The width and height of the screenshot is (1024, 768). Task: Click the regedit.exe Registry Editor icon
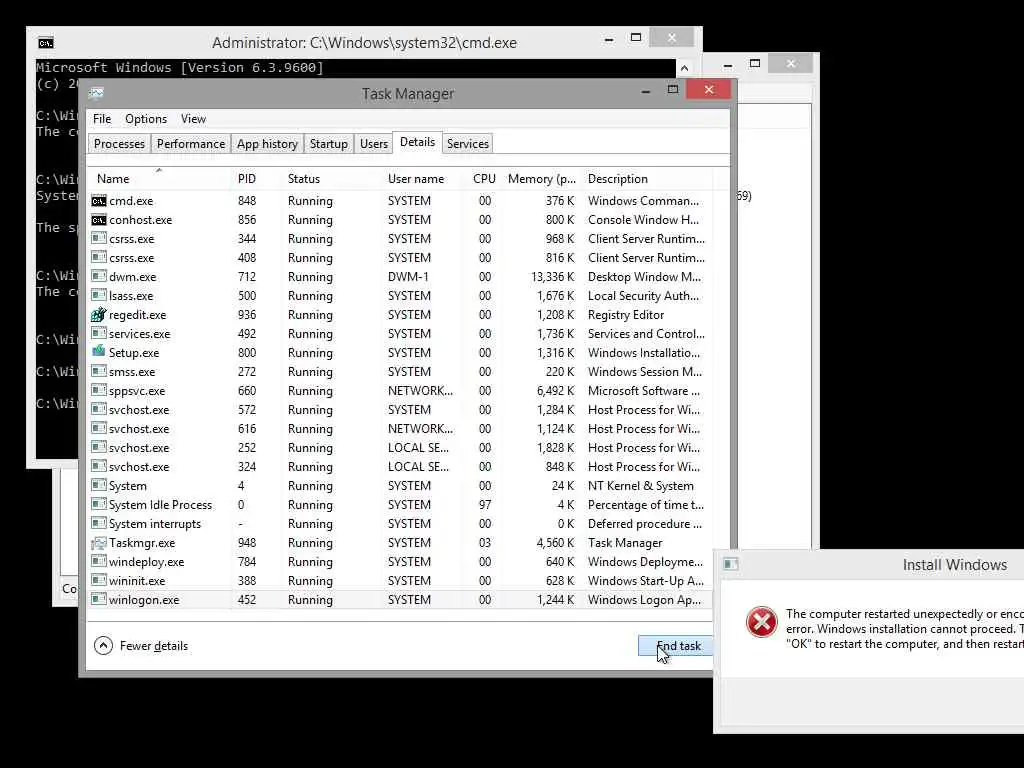(99, 314)
